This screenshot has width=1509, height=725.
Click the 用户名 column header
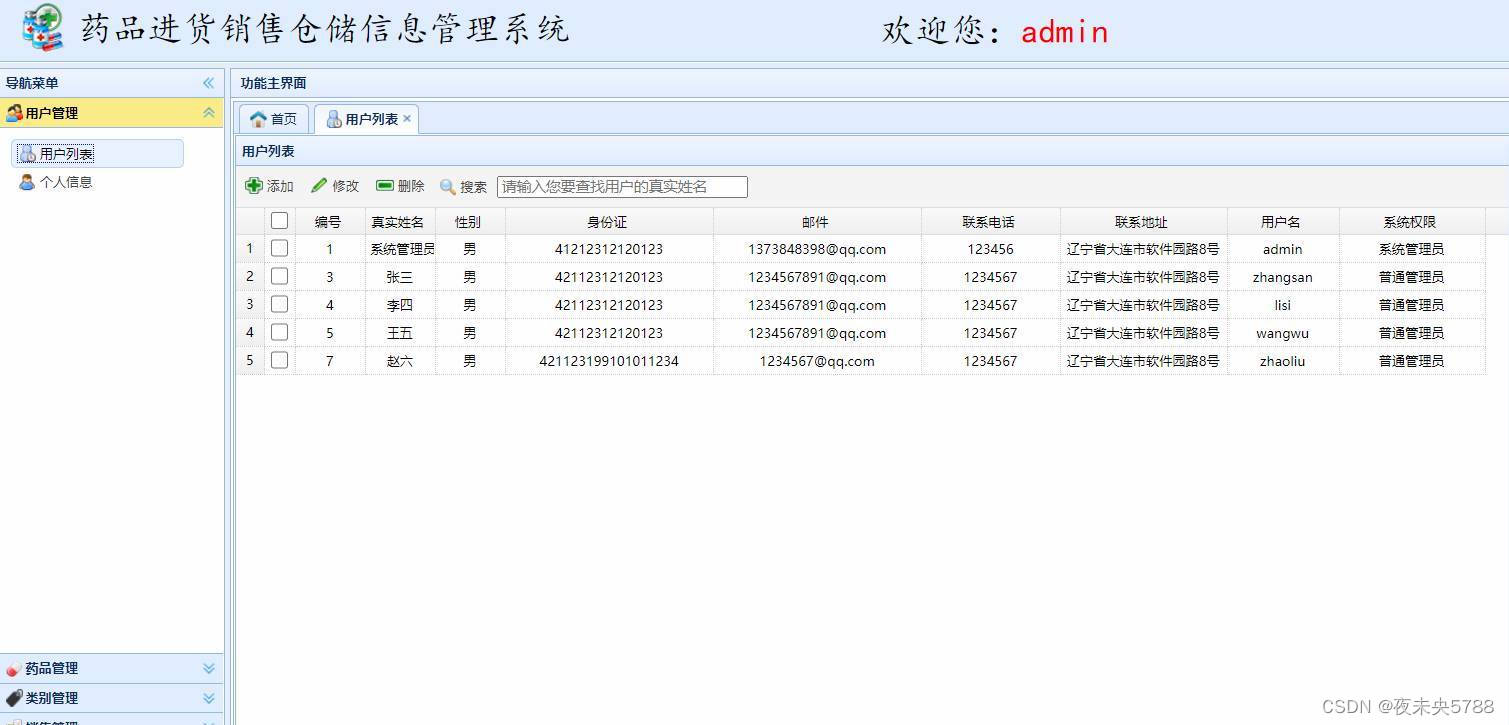[1283, 222]
